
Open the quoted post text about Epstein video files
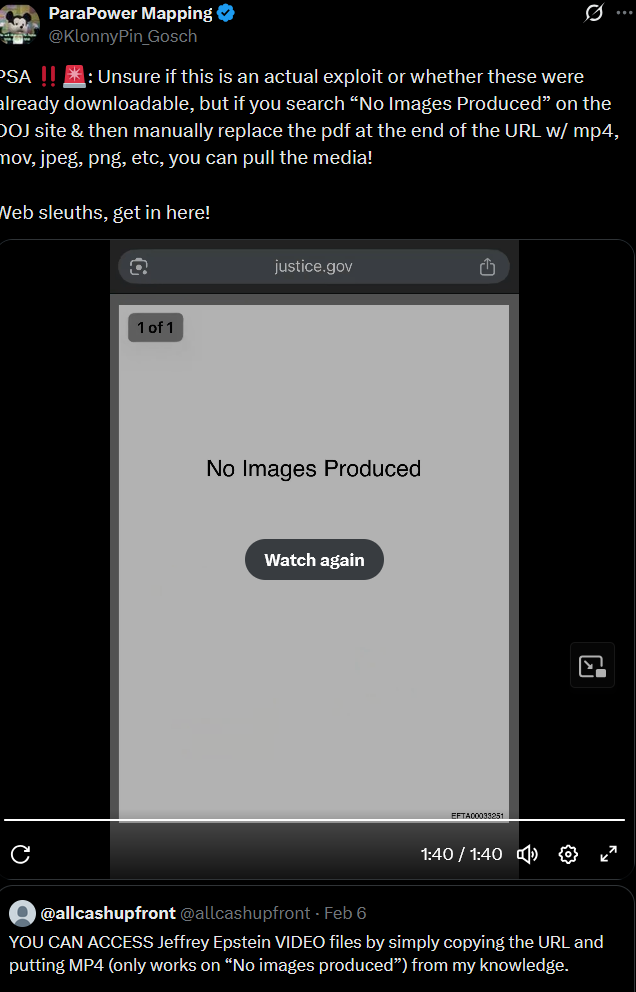coord(306,954)
